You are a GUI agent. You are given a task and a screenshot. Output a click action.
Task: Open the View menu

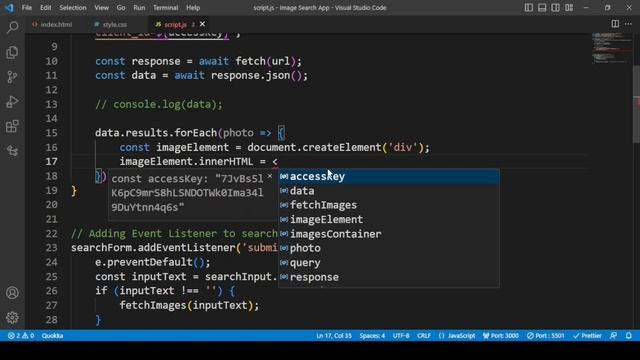(101, 7)
